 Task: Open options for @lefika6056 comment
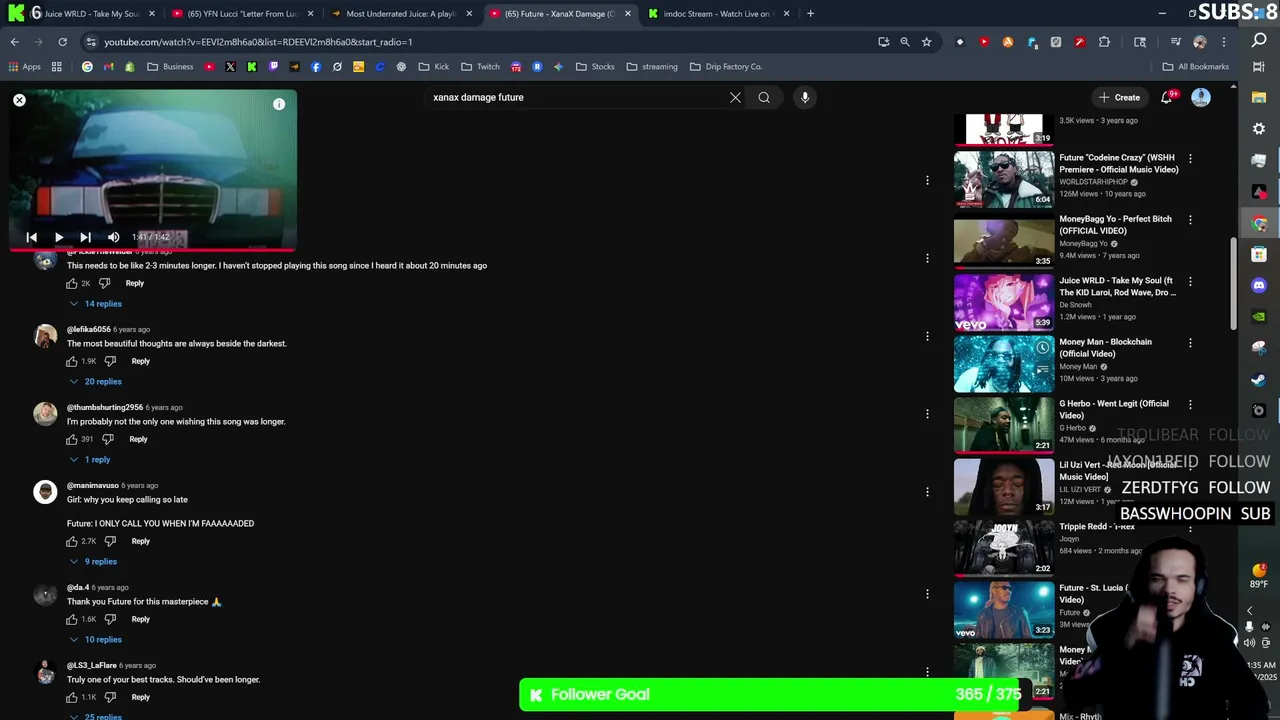point(927,336)
